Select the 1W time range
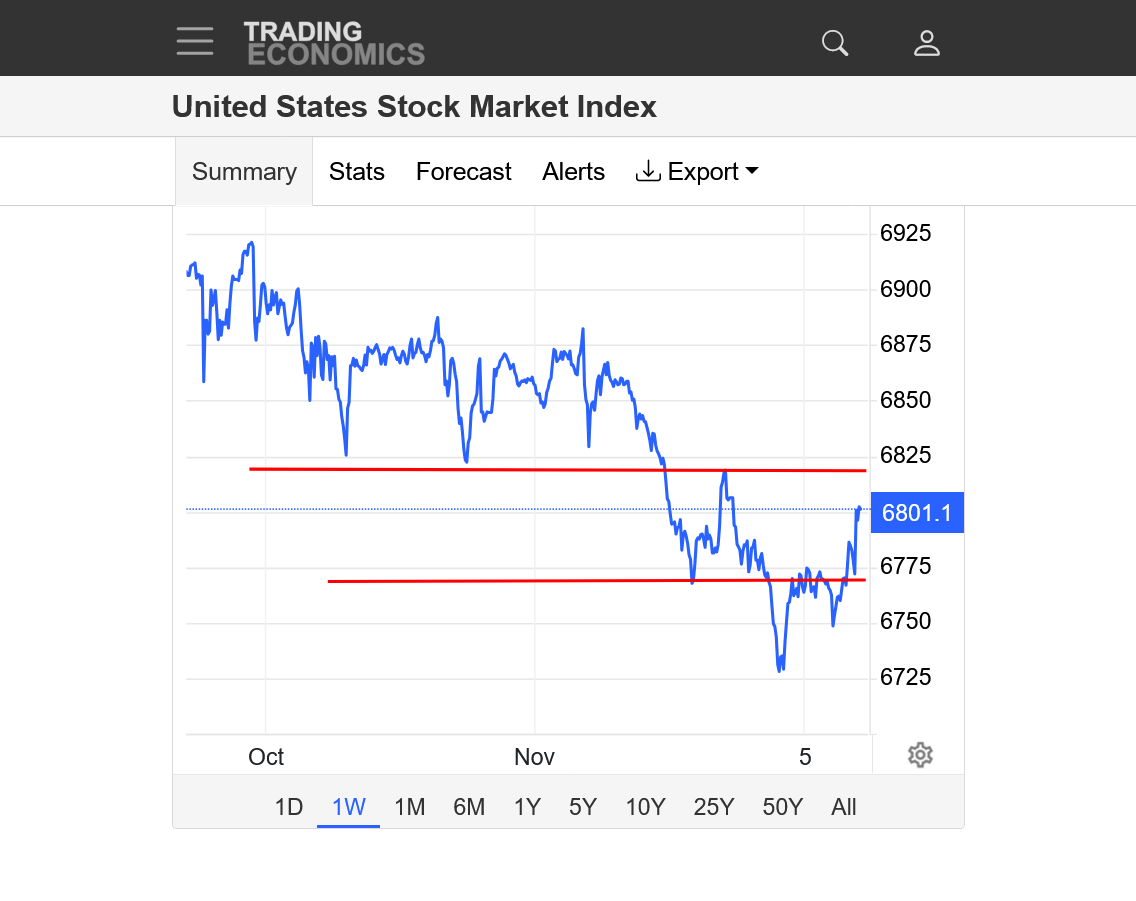Image resolution: width=1136 pixels, height=901 pixels. 349,807
